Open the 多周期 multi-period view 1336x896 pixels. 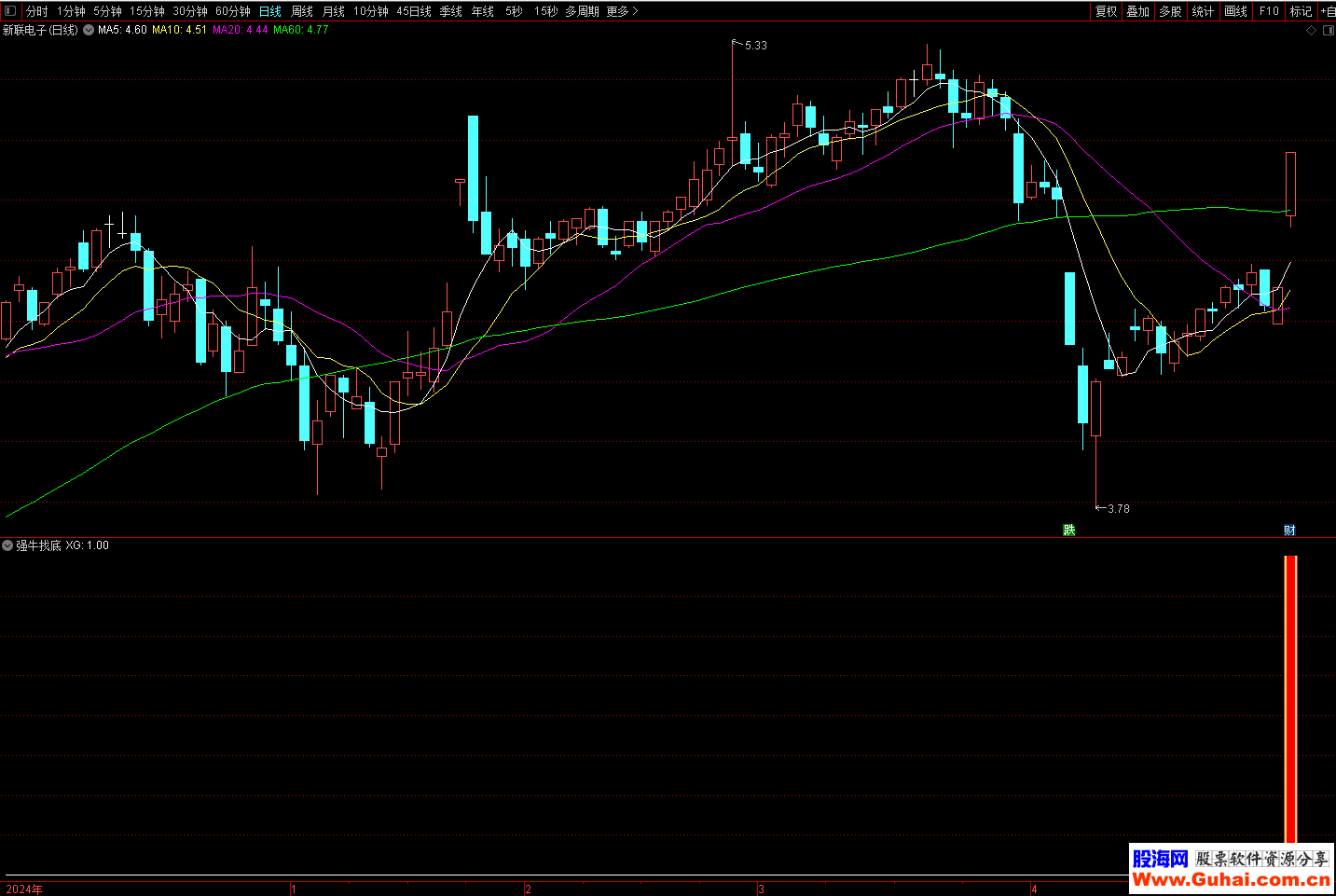point(582,11)
